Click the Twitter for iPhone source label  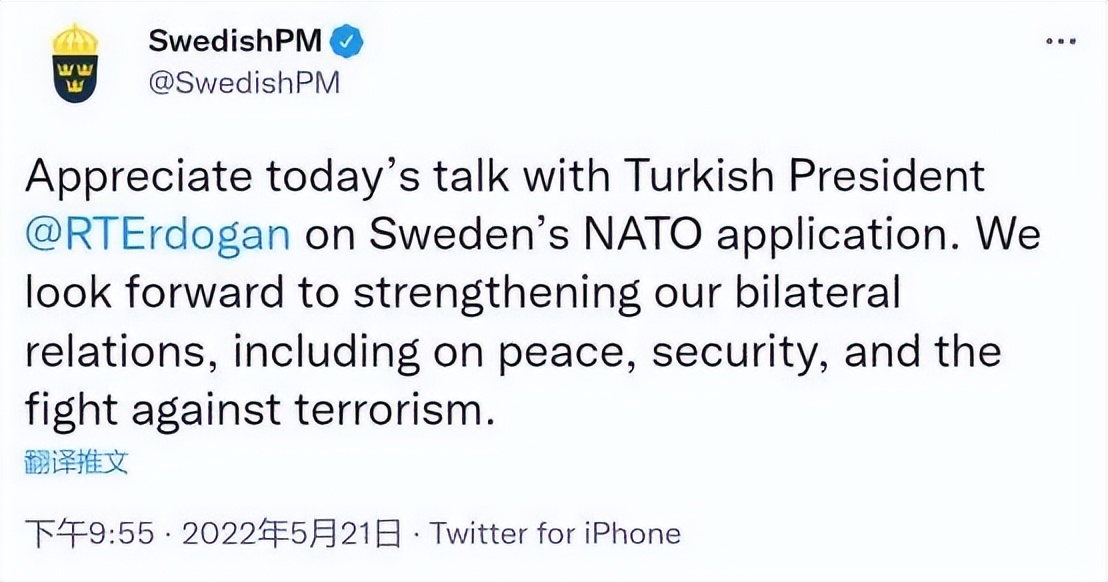(555, 533)
